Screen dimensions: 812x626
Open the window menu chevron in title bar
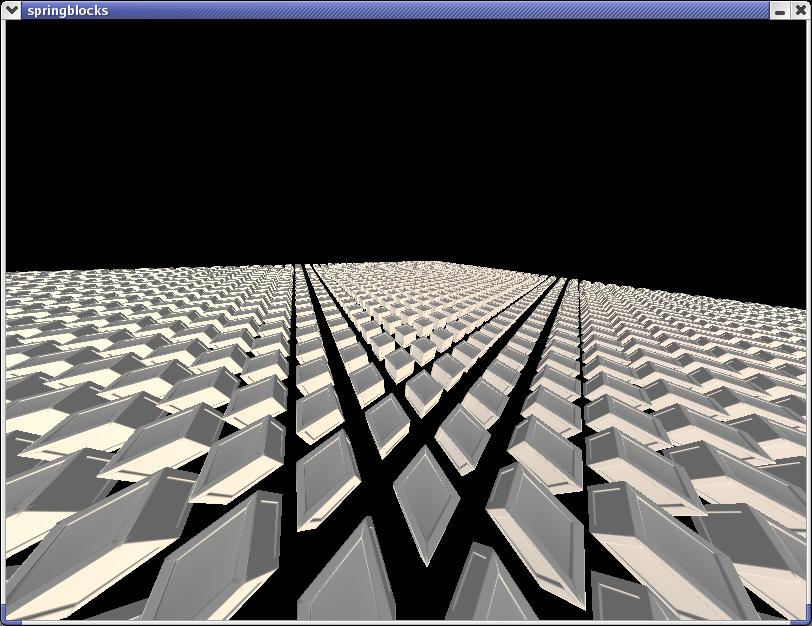coord(11,10)
